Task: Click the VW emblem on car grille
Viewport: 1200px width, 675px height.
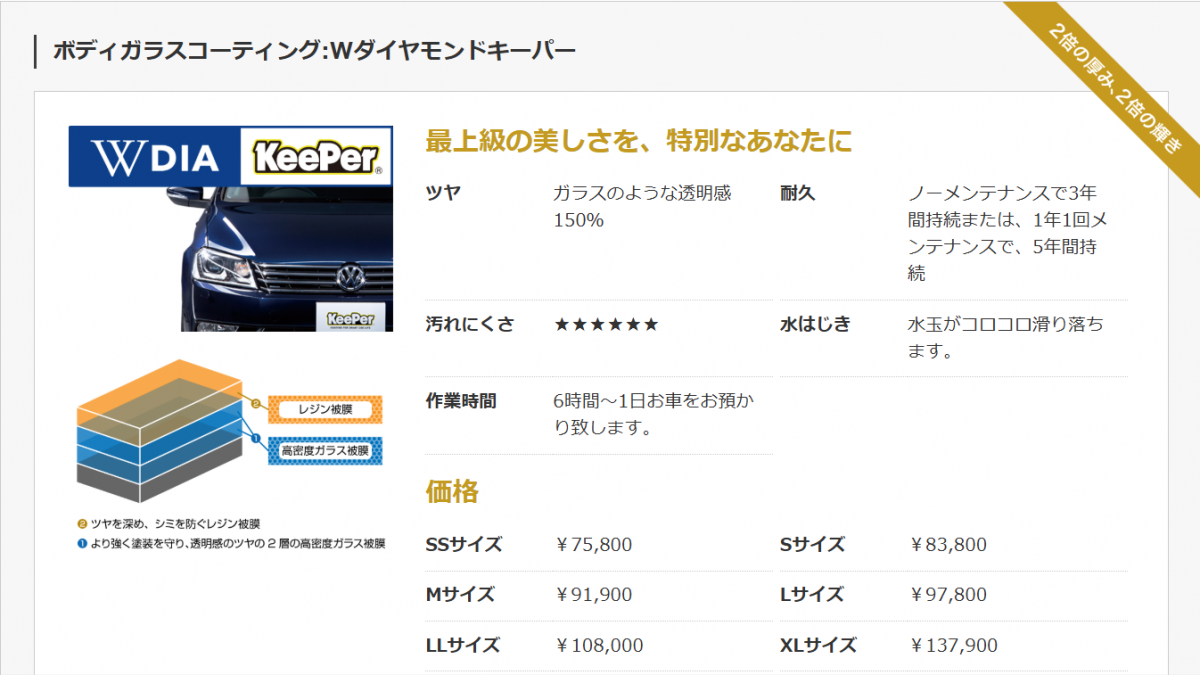Action: coord(351,275)
